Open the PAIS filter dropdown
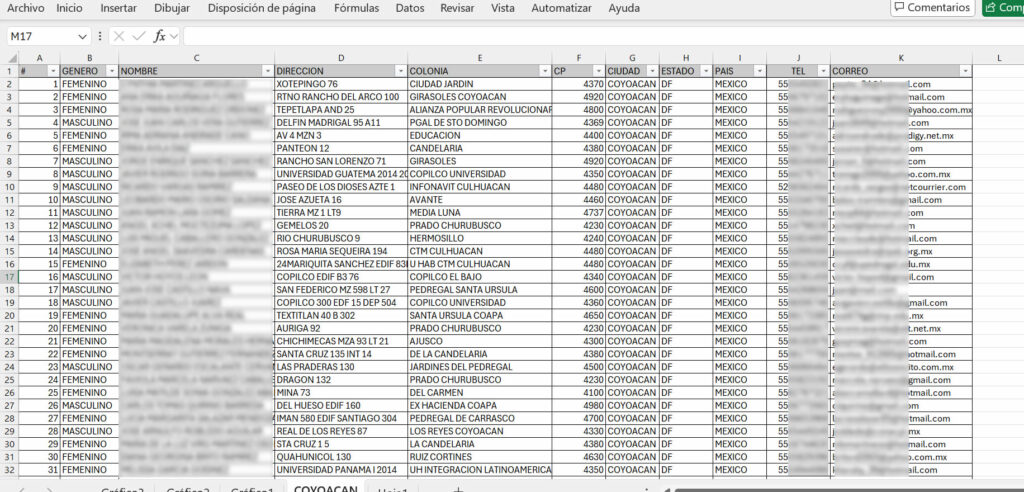The width and height of the screenshot is (1024, 492). pyautogui.click(x=760, y=71)
